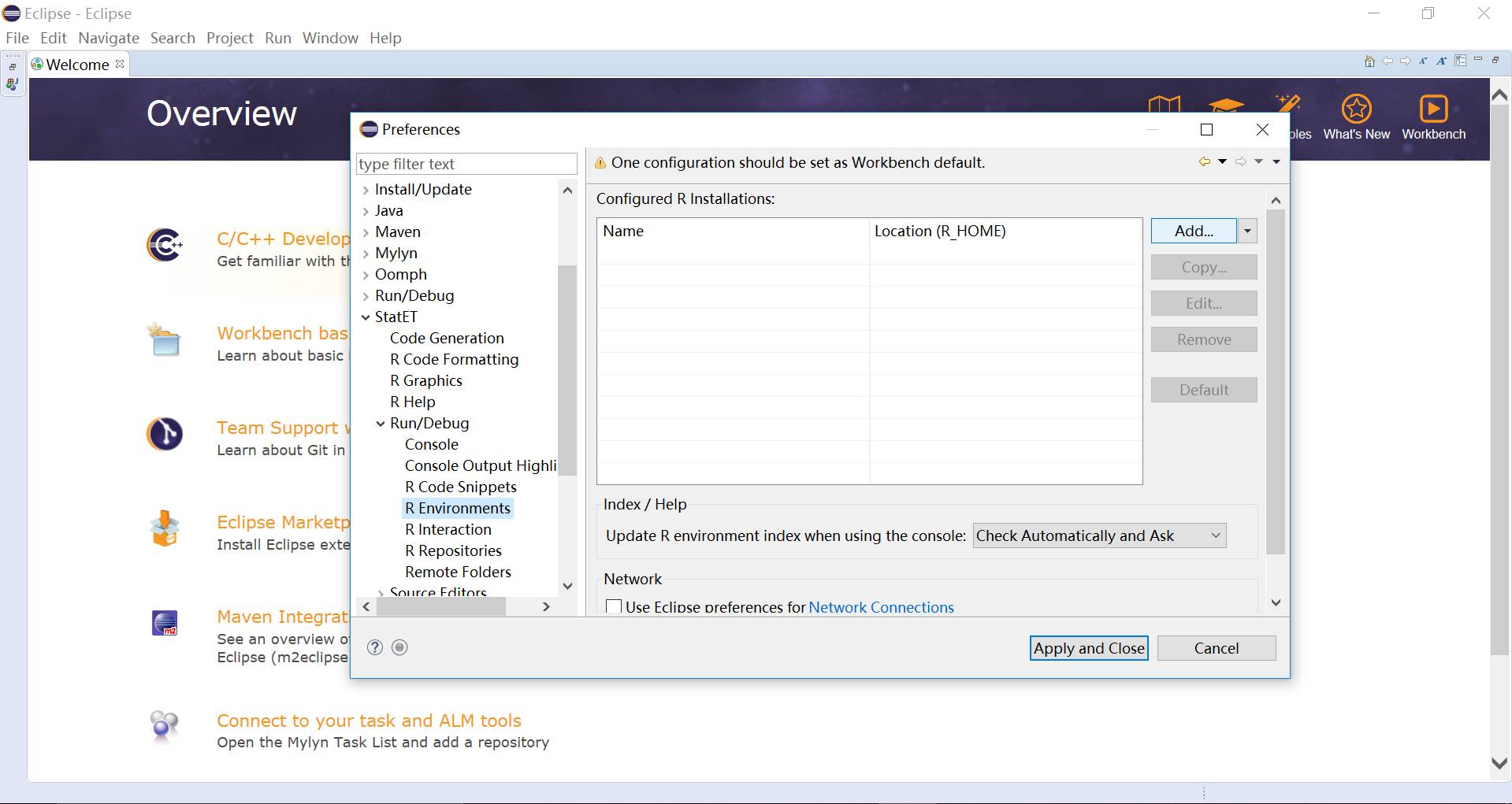This screenshot has height=804, width=1512.
Task: Click the Welcome view Home icon
Action: (1369, 61)
